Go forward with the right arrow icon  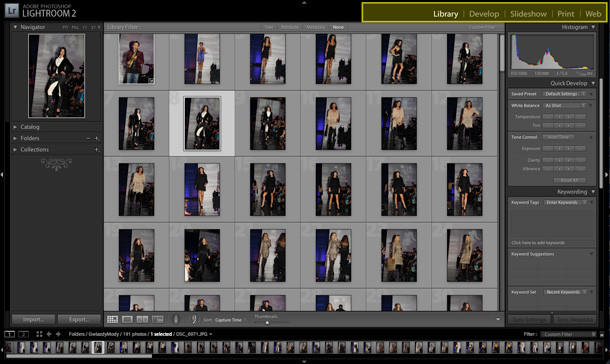click(58, 334)
